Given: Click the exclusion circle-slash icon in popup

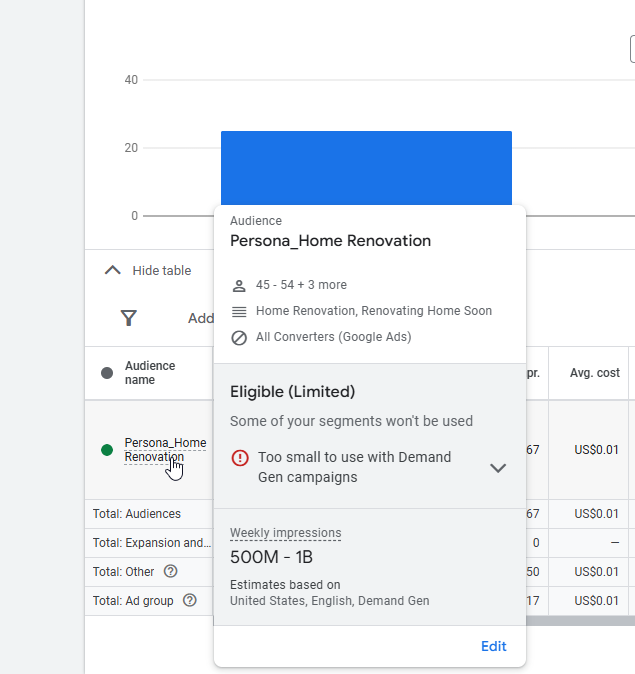Looking at the screenshot, I should [239, 337].
